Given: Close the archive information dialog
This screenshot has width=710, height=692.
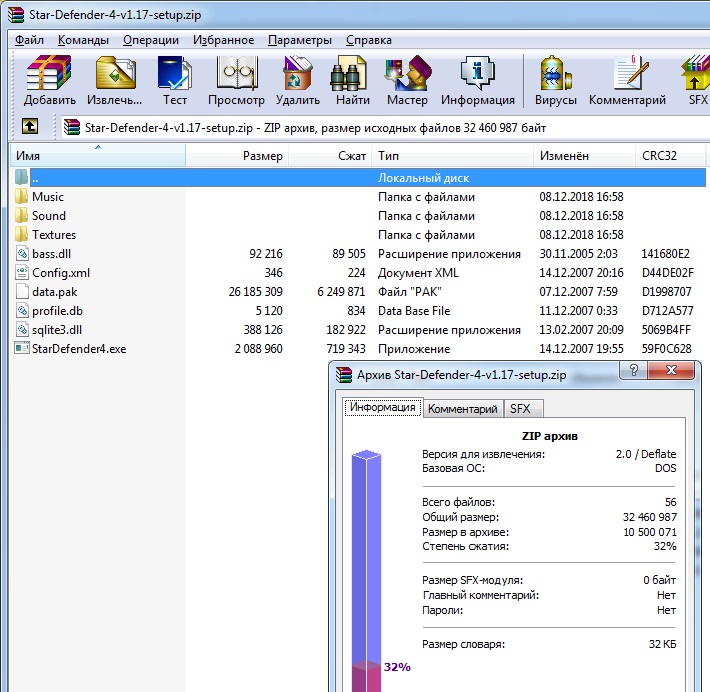Looking at the screenshot, I should point(671,370).
